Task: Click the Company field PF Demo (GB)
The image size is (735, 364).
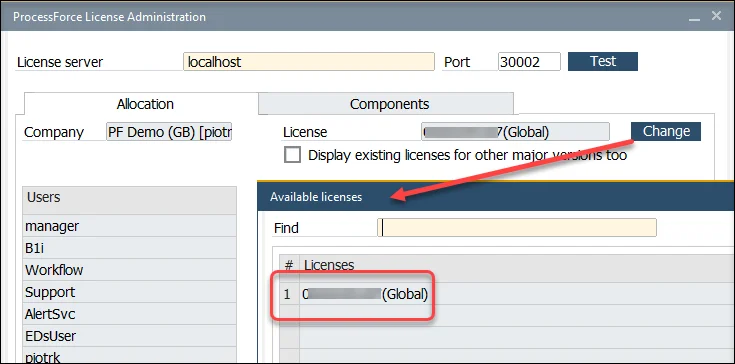Action: click(169, 132)
